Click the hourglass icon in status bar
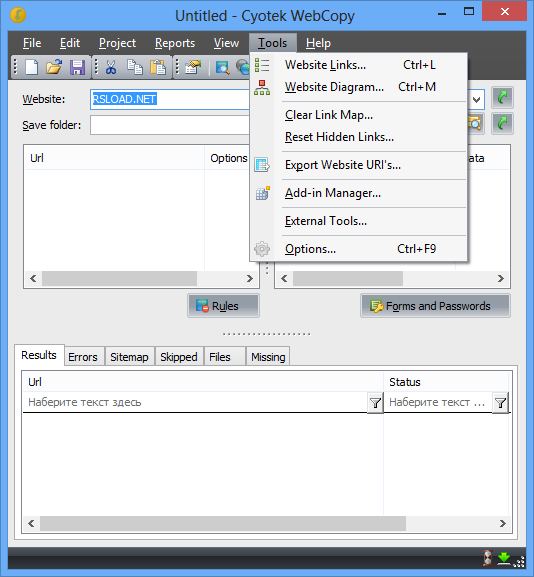 click(x=488, y=558)
